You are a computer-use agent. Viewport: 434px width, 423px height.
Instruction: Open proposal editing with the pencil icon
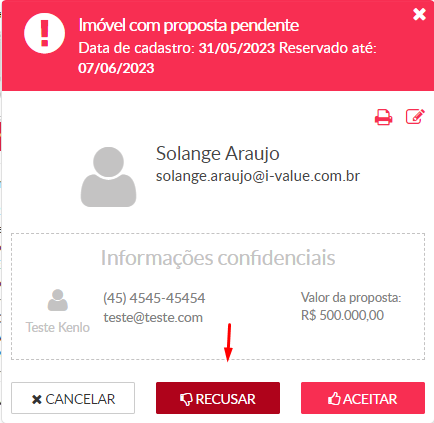pyautogui.click(x=415, y=117)
